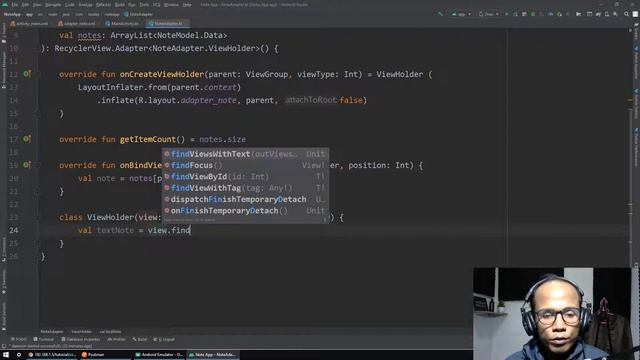Screen dimensions: 640x360
Task: Click the Make Project hammer icon
Action: point(440,14)
